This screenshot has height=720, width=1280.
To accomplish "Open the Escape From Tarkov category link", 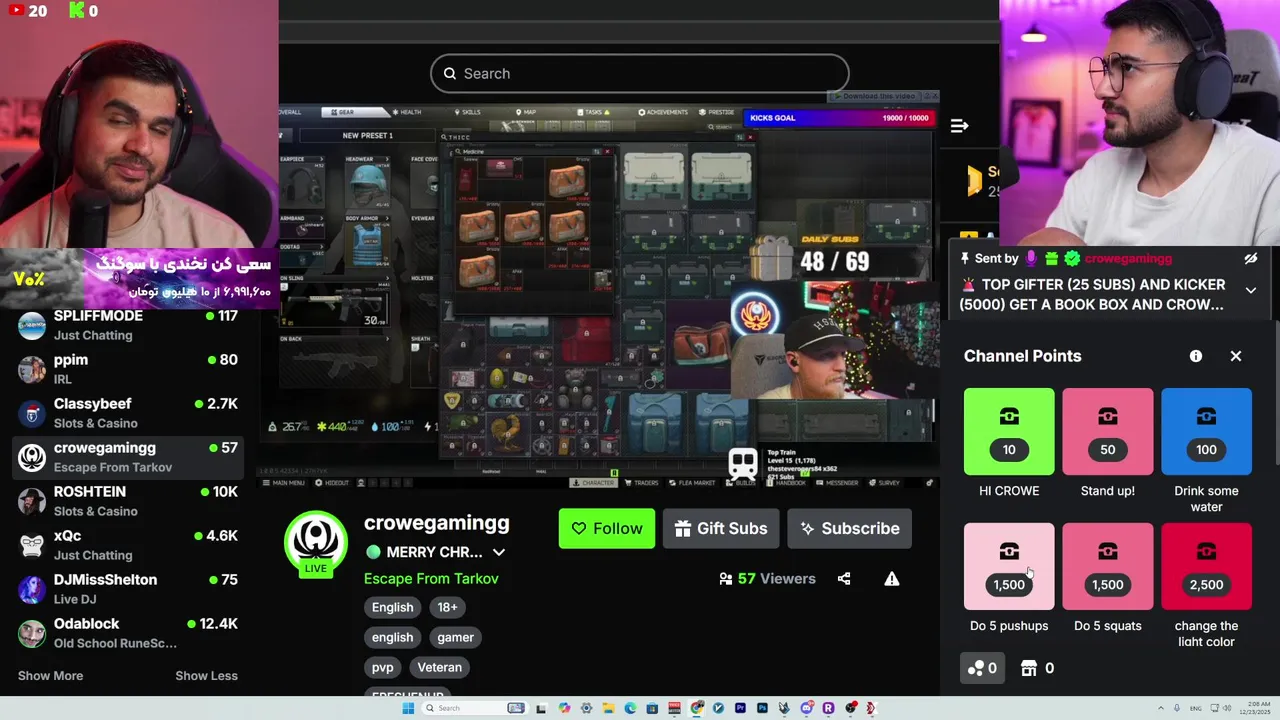I will tap(431, 578).
